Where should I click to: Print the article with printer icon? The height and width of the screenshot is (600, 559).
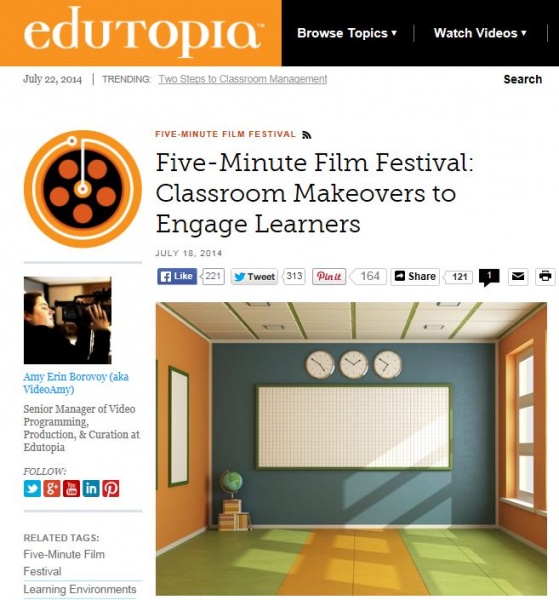[545, 276]
